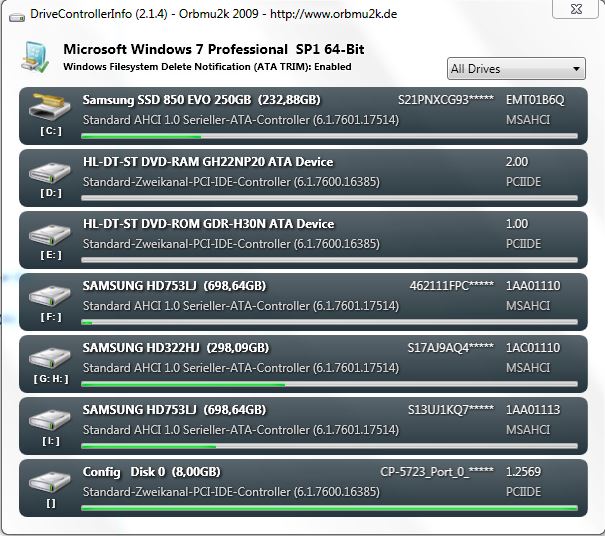Close the DriveControllerInfo window
Image resolution: width=605 pixels, height=536 pixels.
pos(576,8)
